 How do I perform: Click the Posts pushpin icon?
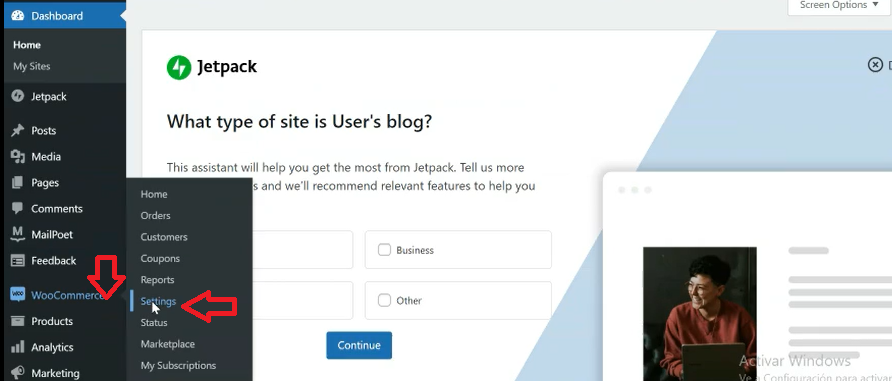18,130
